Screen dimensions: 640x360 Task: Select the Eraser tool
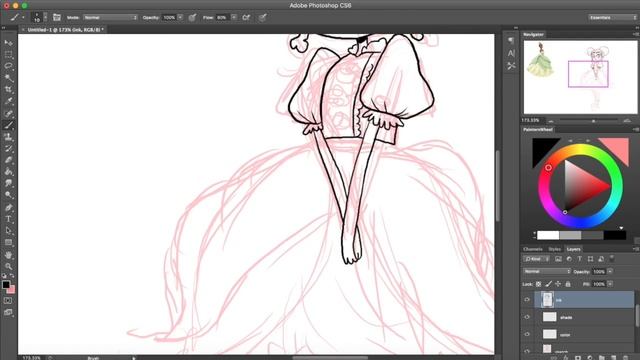[x=8, y=160]
